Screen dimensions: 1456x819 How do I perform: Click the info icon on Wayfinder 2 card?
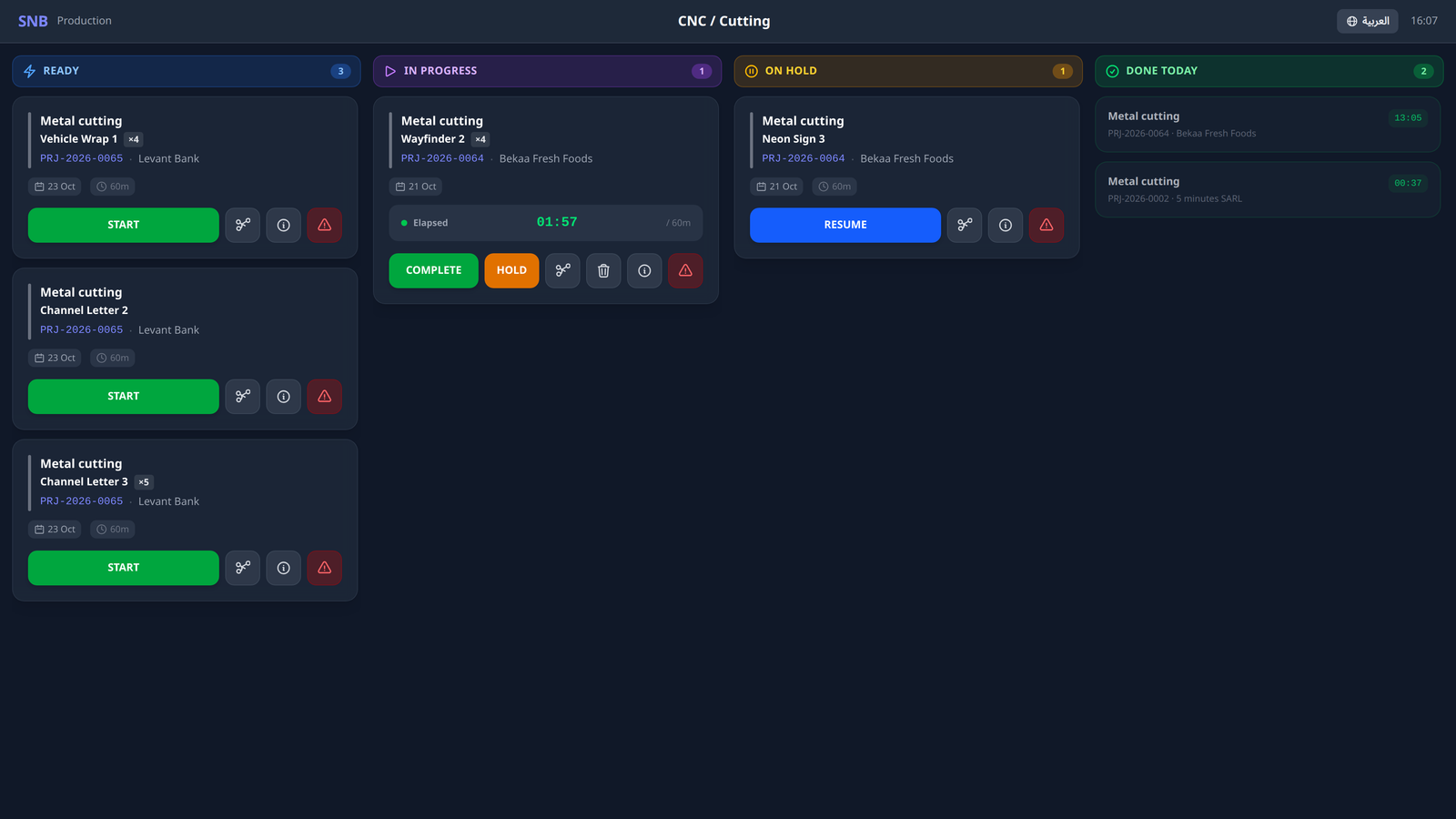click(x=644, y=270)
